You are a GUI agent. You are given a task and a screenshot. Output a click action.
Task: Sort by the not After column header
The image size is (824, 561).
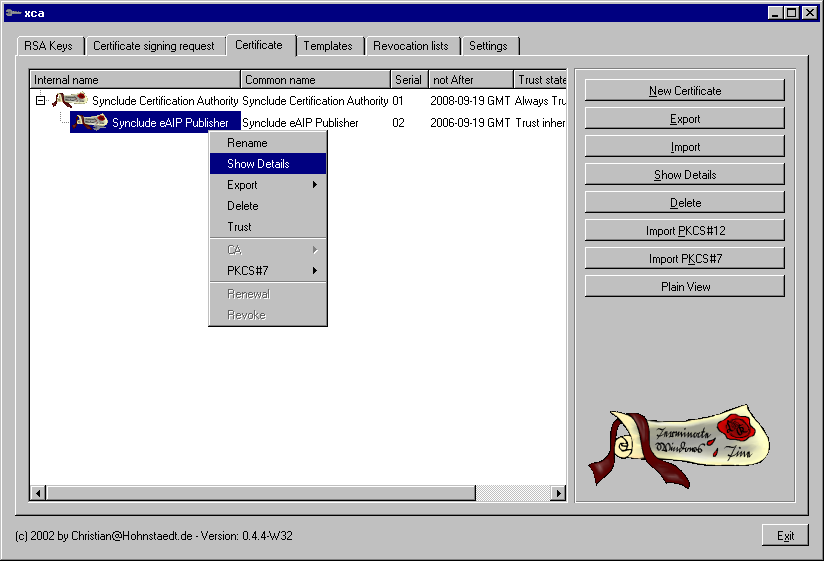point(470,80)
